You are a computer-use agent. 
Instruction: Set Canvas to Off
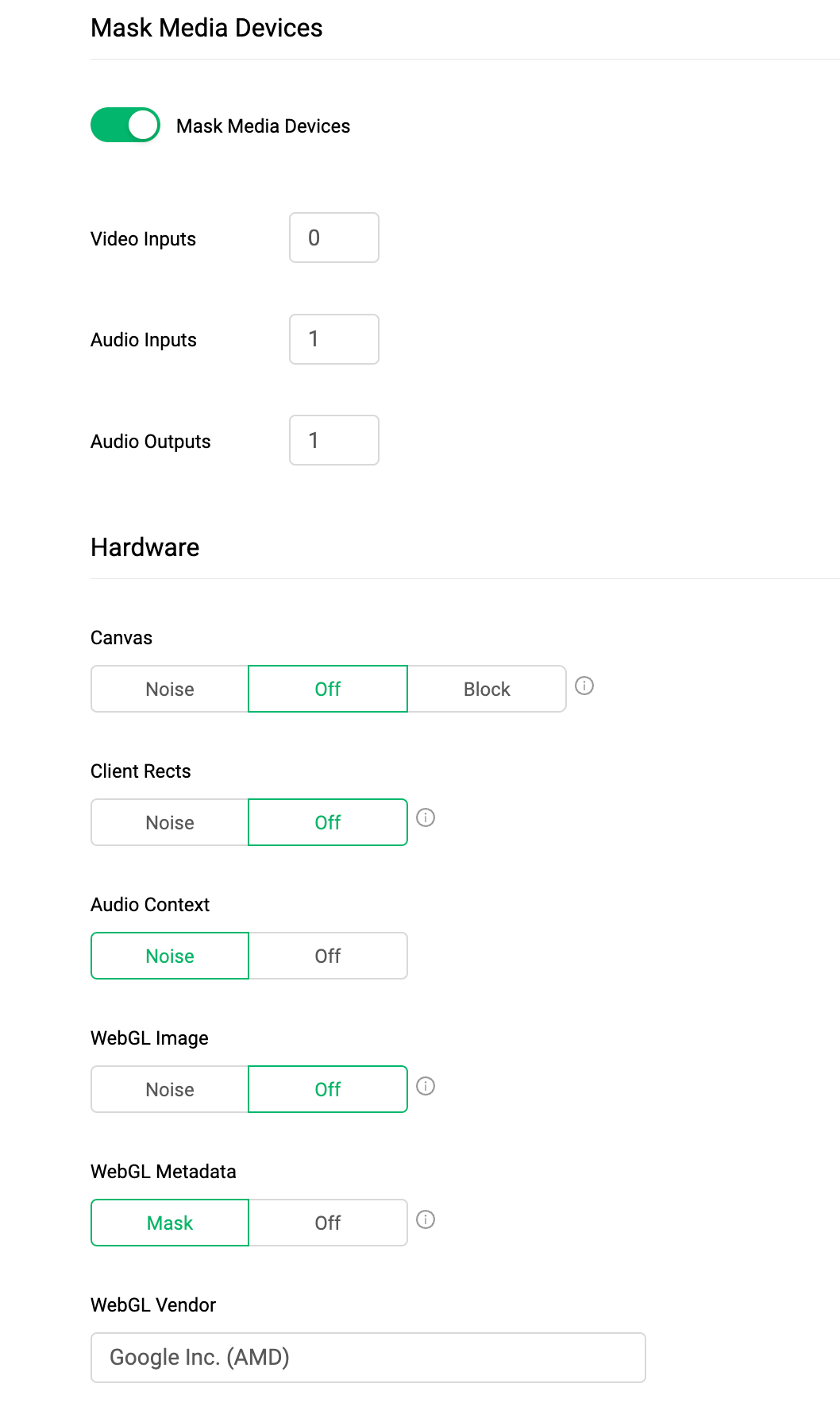(328, 689)
